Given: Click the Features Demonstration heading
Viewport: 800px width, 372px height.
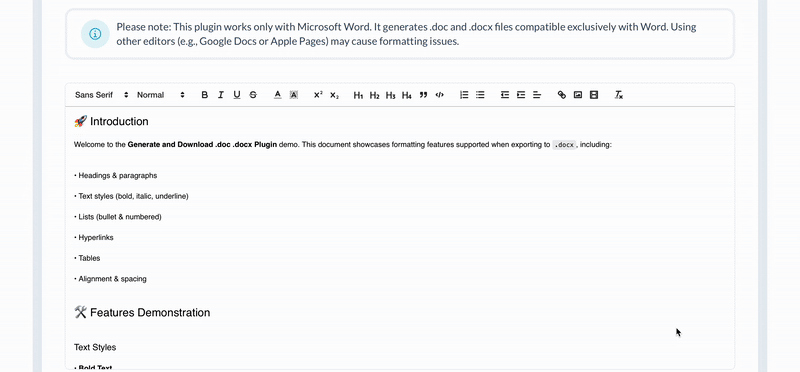Looking at the screenshot, I should (142, 312).
